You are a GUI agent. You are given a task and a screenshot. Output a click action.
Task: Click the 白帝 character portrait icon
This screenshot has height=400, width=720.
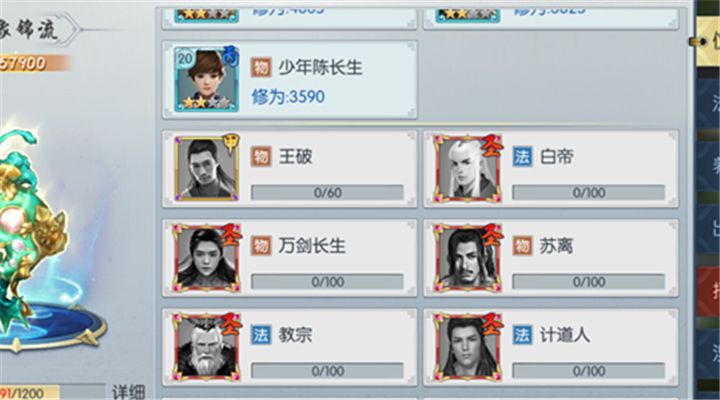click(467, 169)
